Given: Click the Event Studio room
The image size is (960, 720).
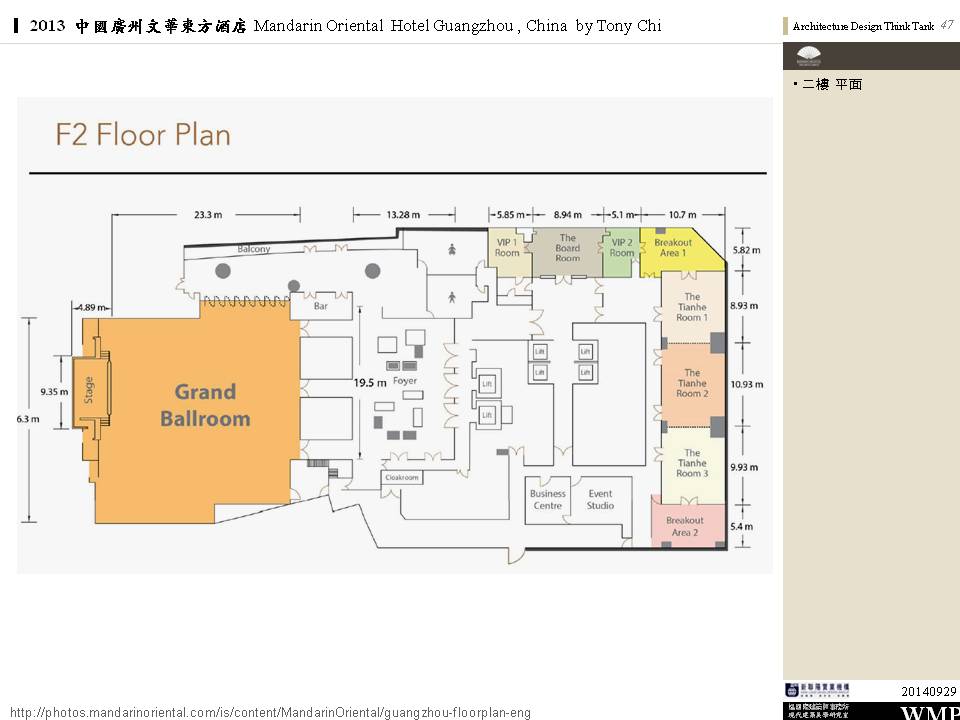Looking at the screenshot, I should coord(600,499).
